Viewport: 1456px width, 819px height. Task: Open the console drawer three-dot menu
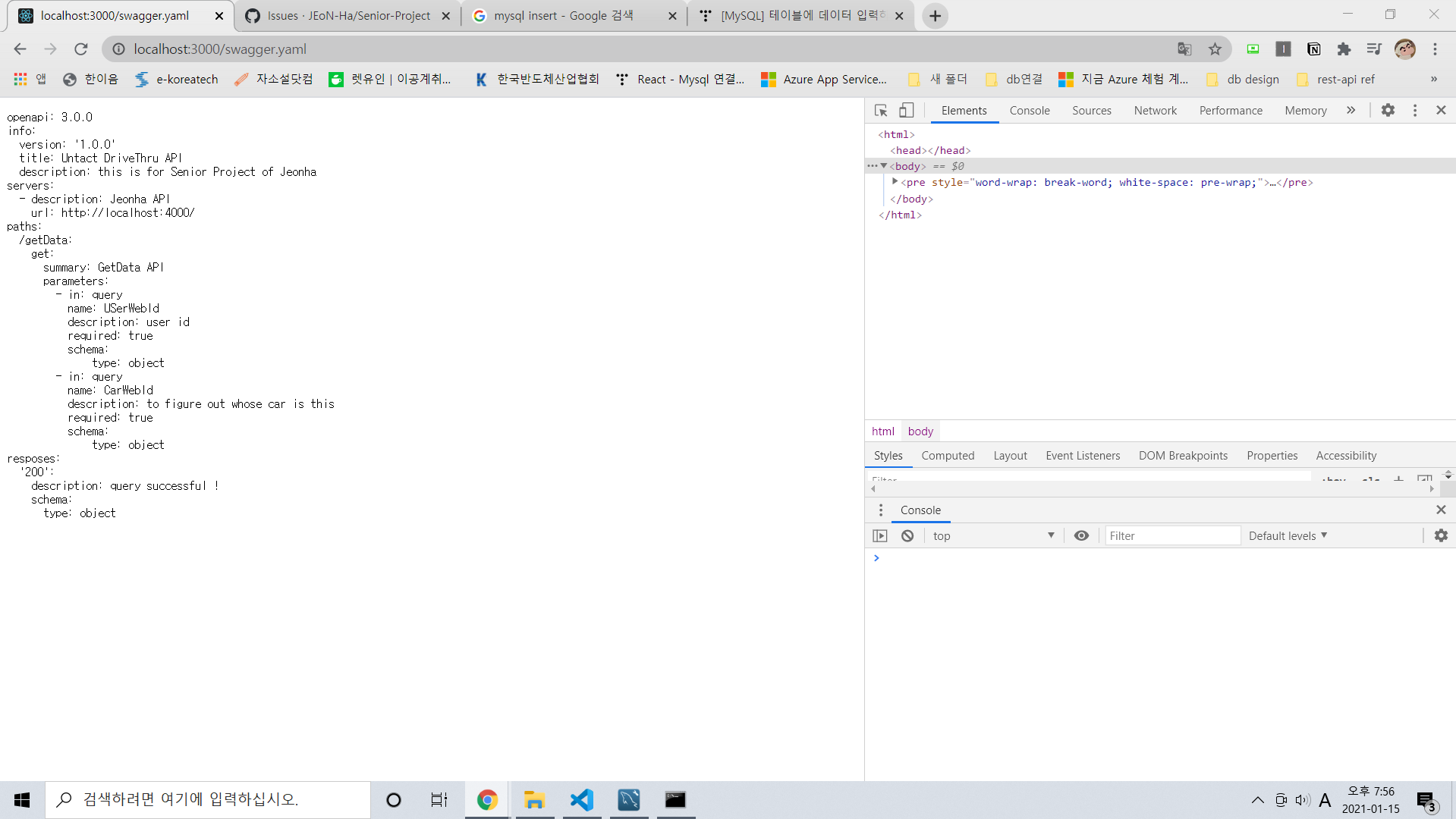pos(880,510)
